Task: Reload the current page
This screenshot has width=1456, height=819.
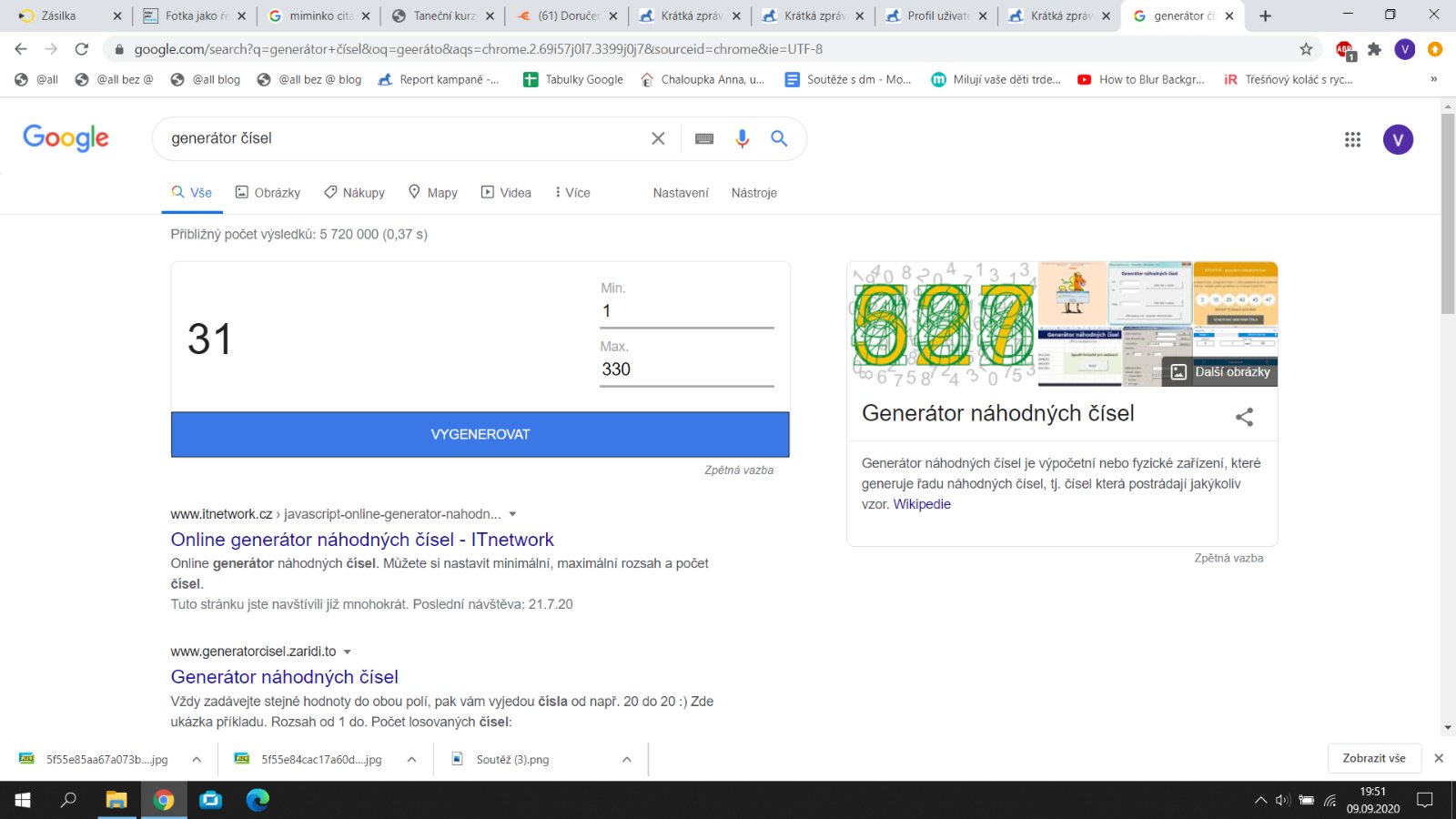Action: coord(82,49)
